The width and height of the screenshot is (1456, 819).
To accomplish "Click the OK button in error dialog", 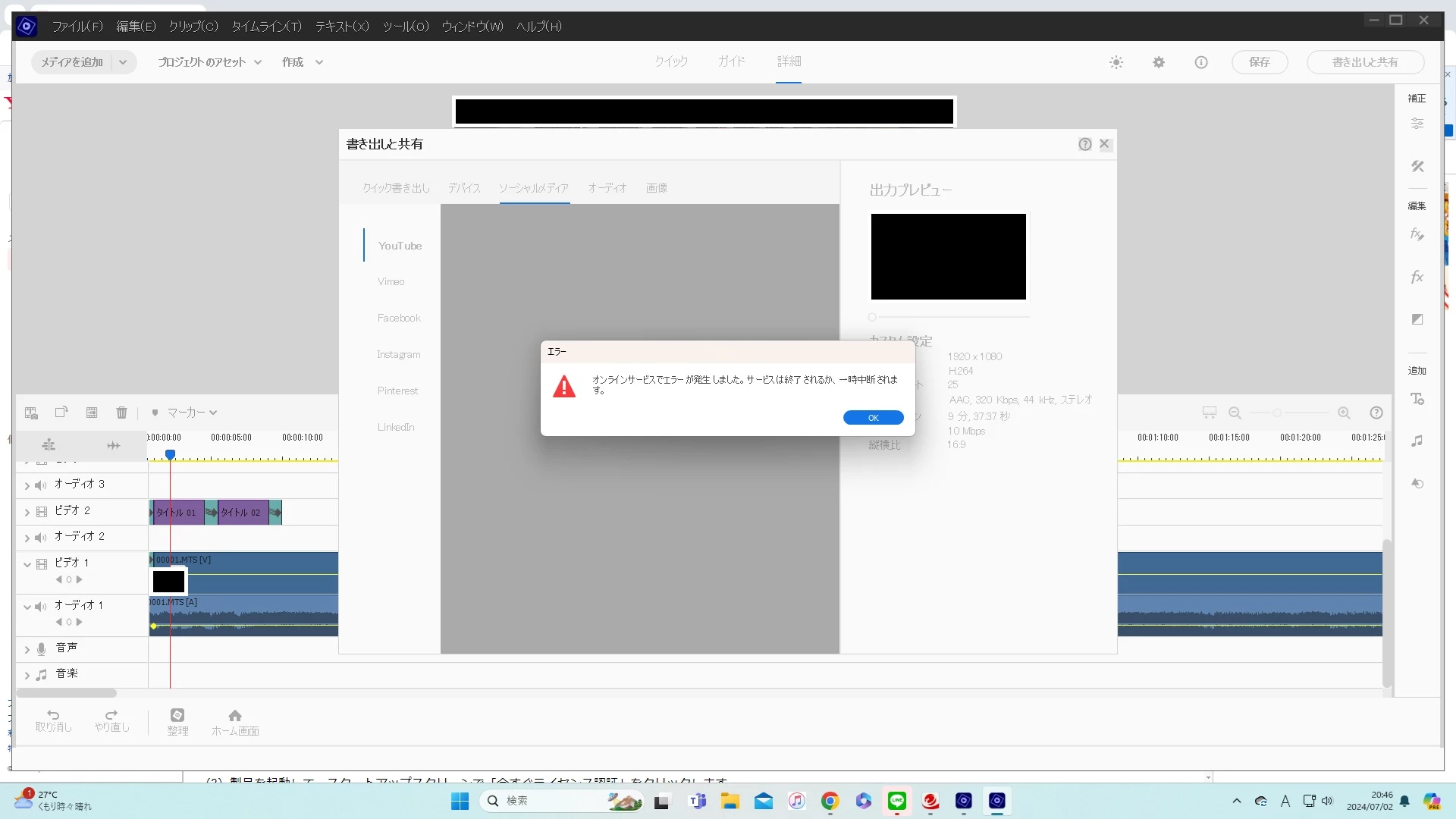I will (x=873, y=418).
